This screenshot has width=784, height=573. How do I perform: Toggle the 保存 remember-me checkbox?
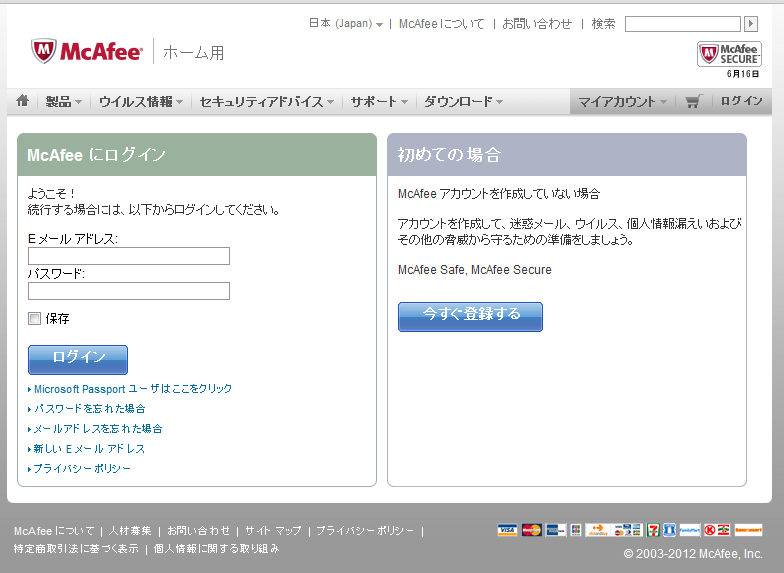[34, 318]
